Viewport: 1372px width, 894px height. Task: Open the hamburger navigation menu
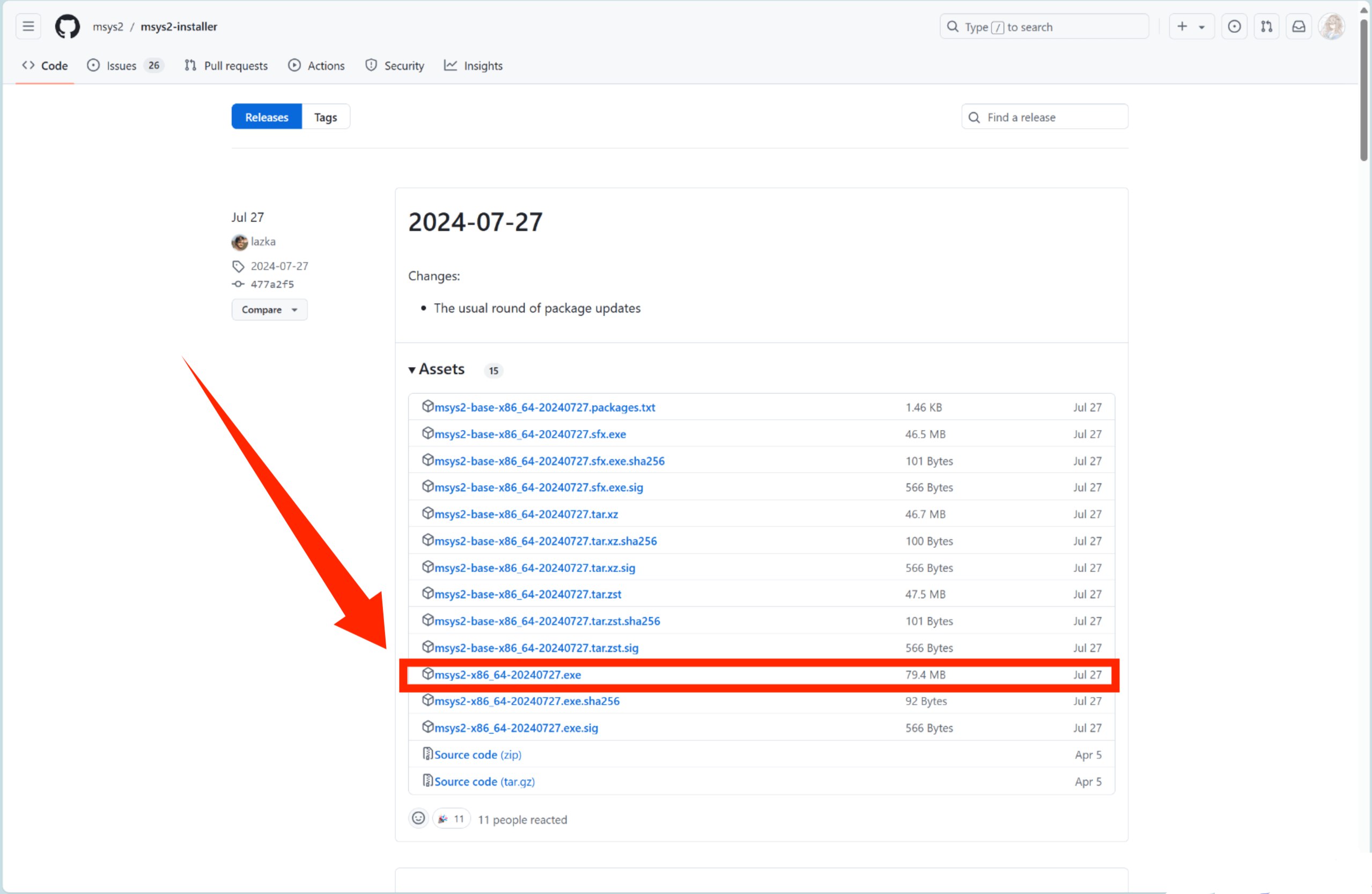(x=28, y=26)
